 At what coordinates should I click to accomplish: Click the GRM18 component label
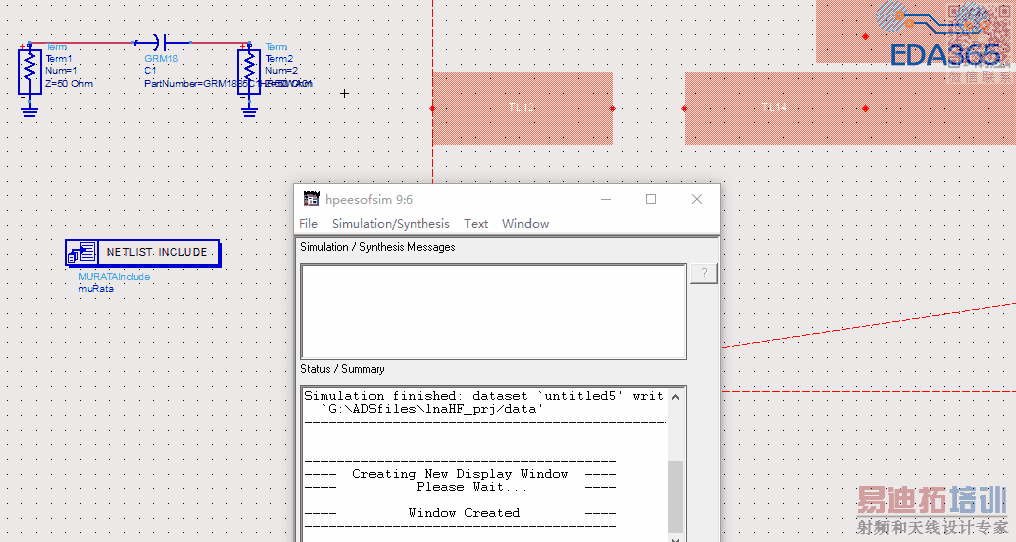click(x=161, y=58)
